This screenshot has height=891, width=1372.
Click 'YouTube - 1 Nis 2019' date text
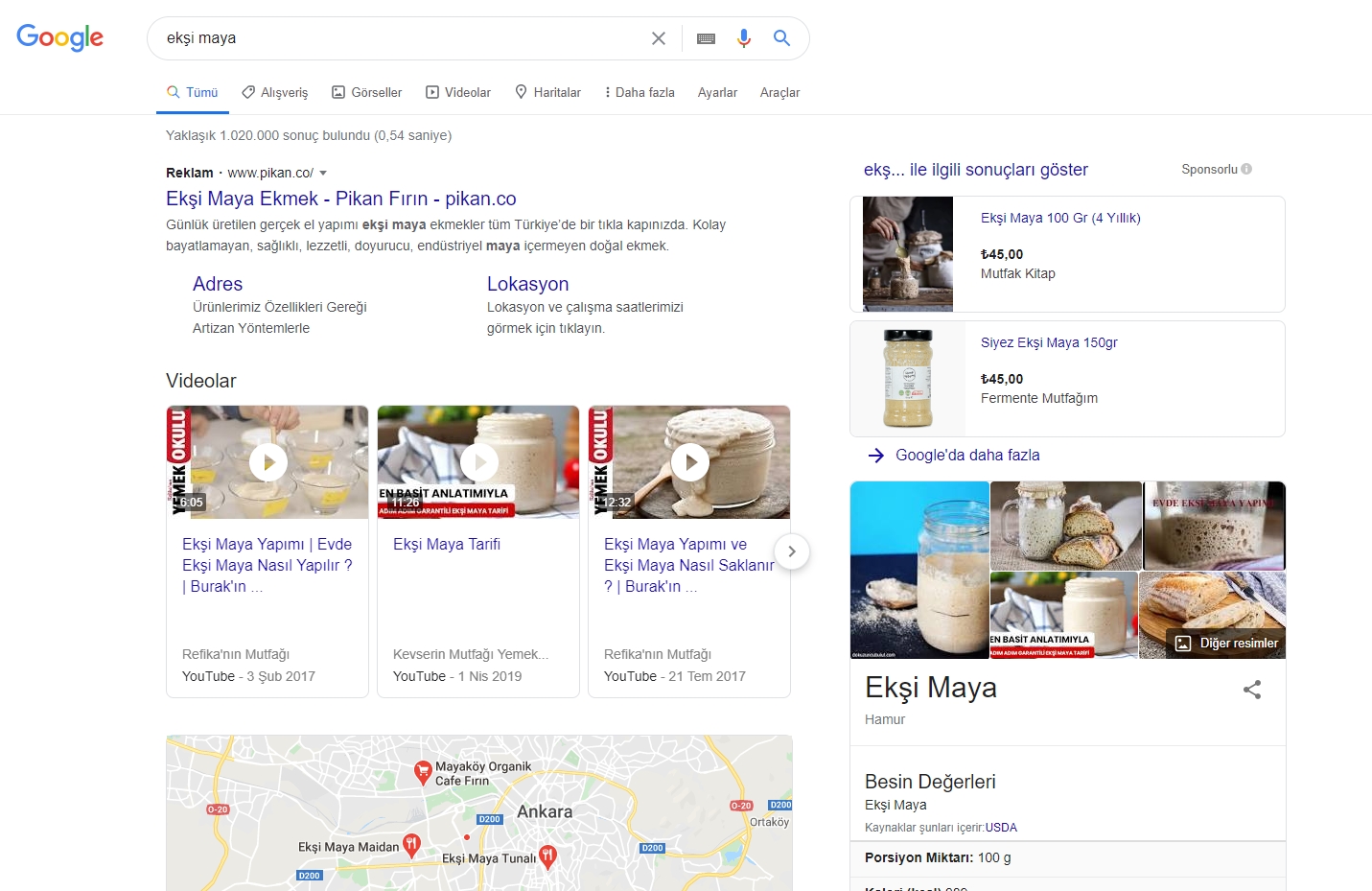coord(457,676)
